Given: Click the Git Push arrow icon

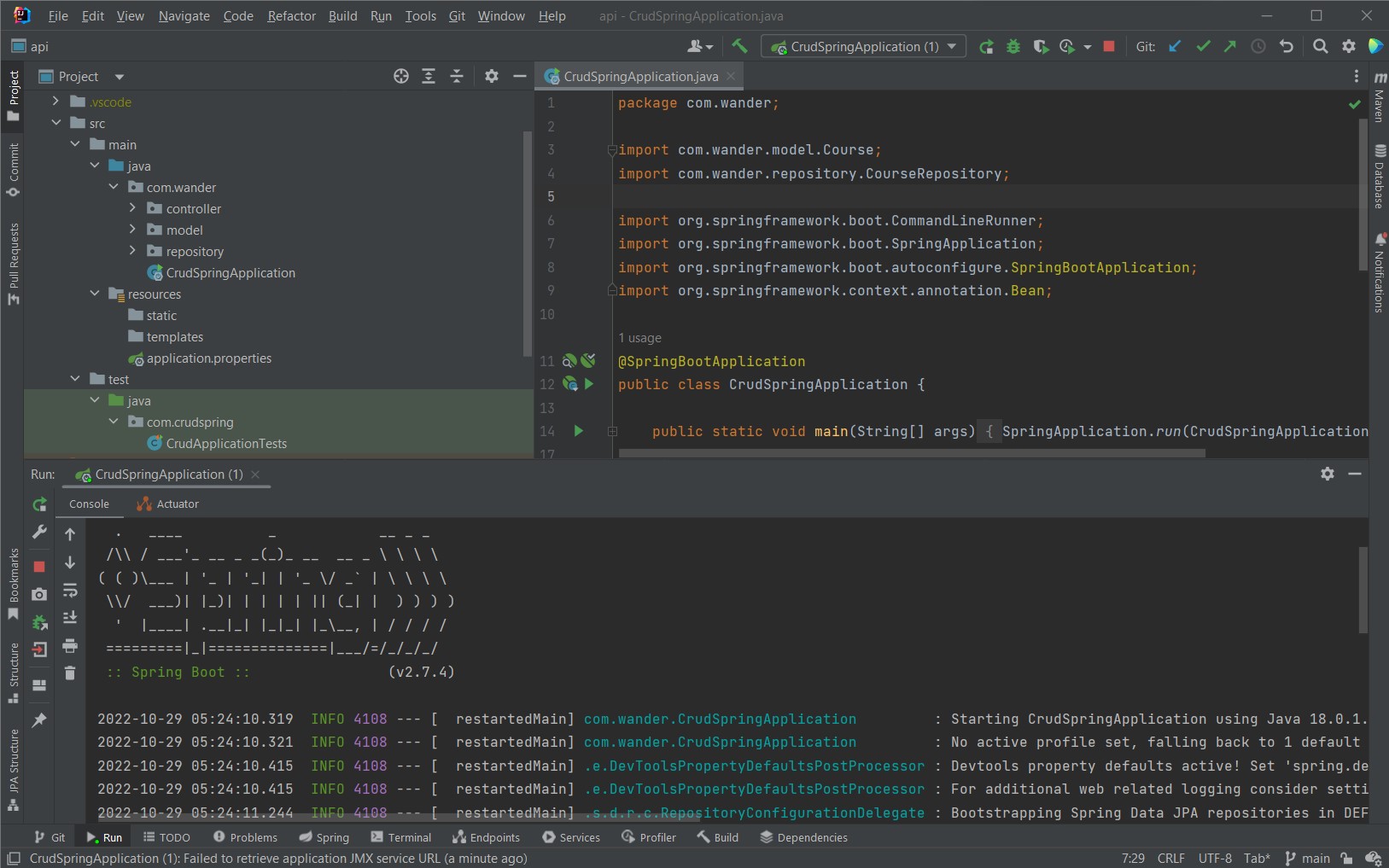Looking at the screenshot, I should point(1229,47).
